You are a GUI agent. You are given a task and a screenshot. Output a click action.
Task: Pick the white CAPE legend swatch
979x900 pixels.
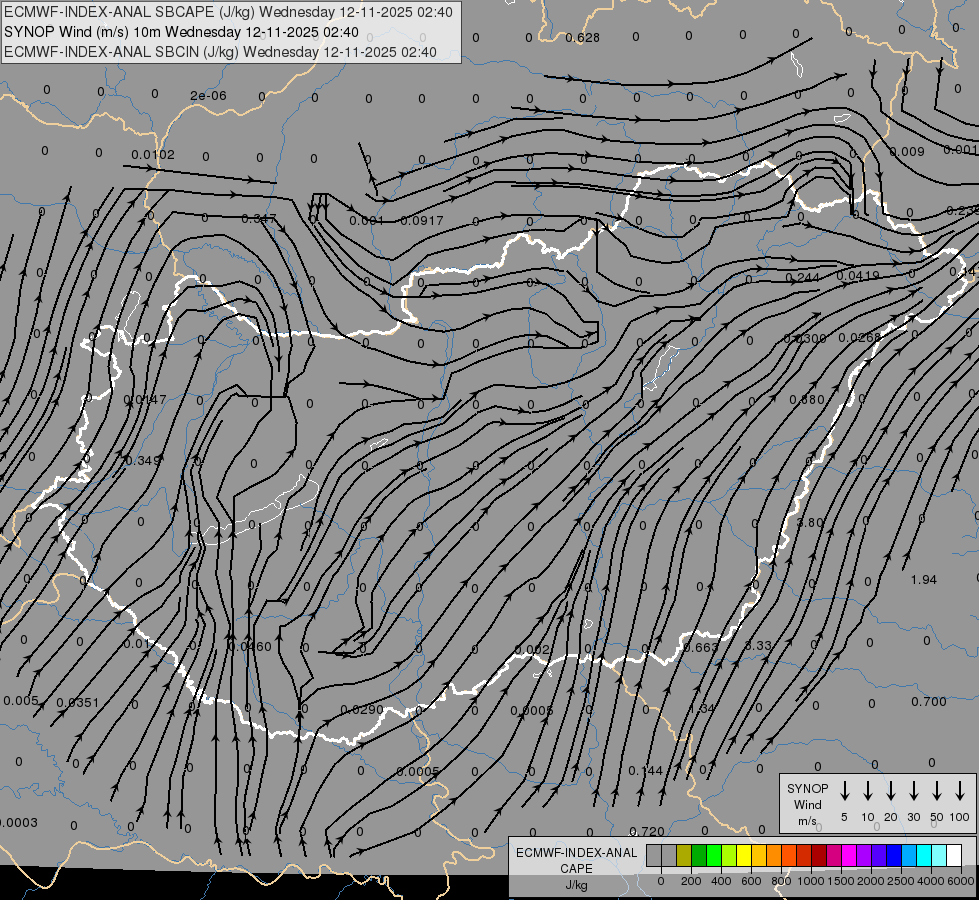coord(954,855)
